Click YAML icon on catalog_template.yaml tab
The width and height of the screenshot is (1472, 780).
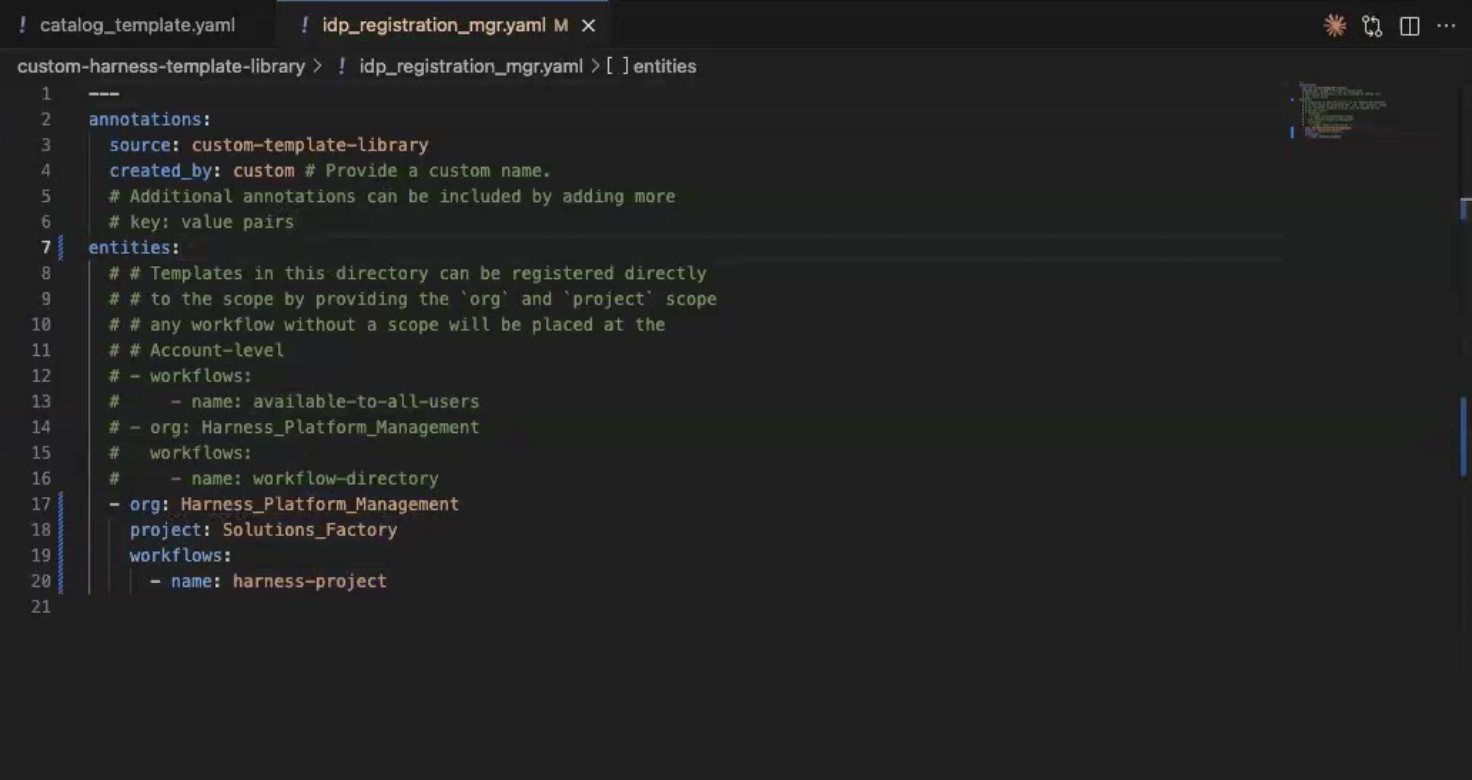[x=23, y=25]
